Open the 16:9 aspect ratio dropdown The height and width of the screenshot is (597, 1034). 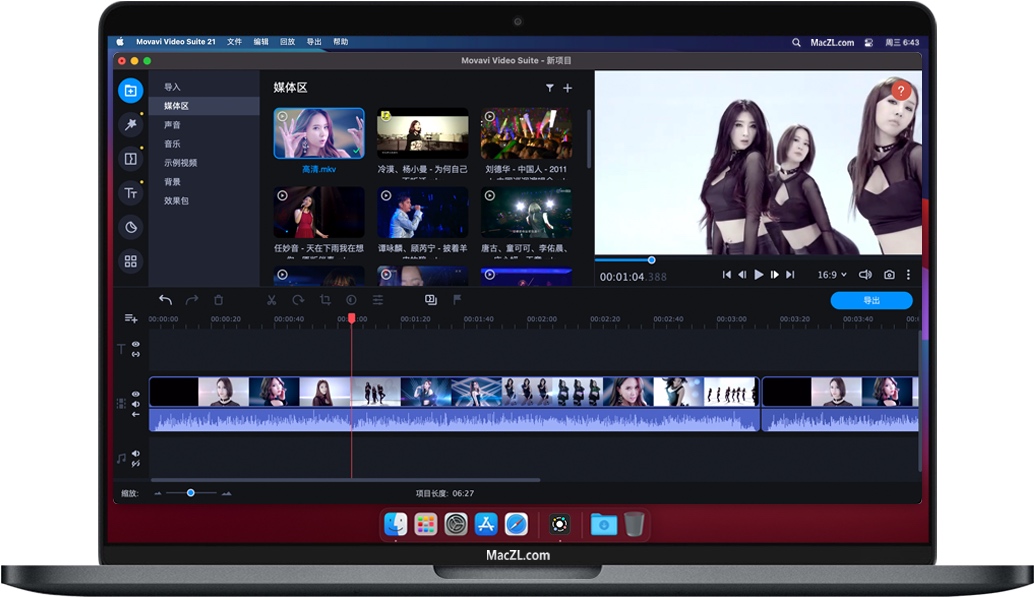(x=829, y=274)
